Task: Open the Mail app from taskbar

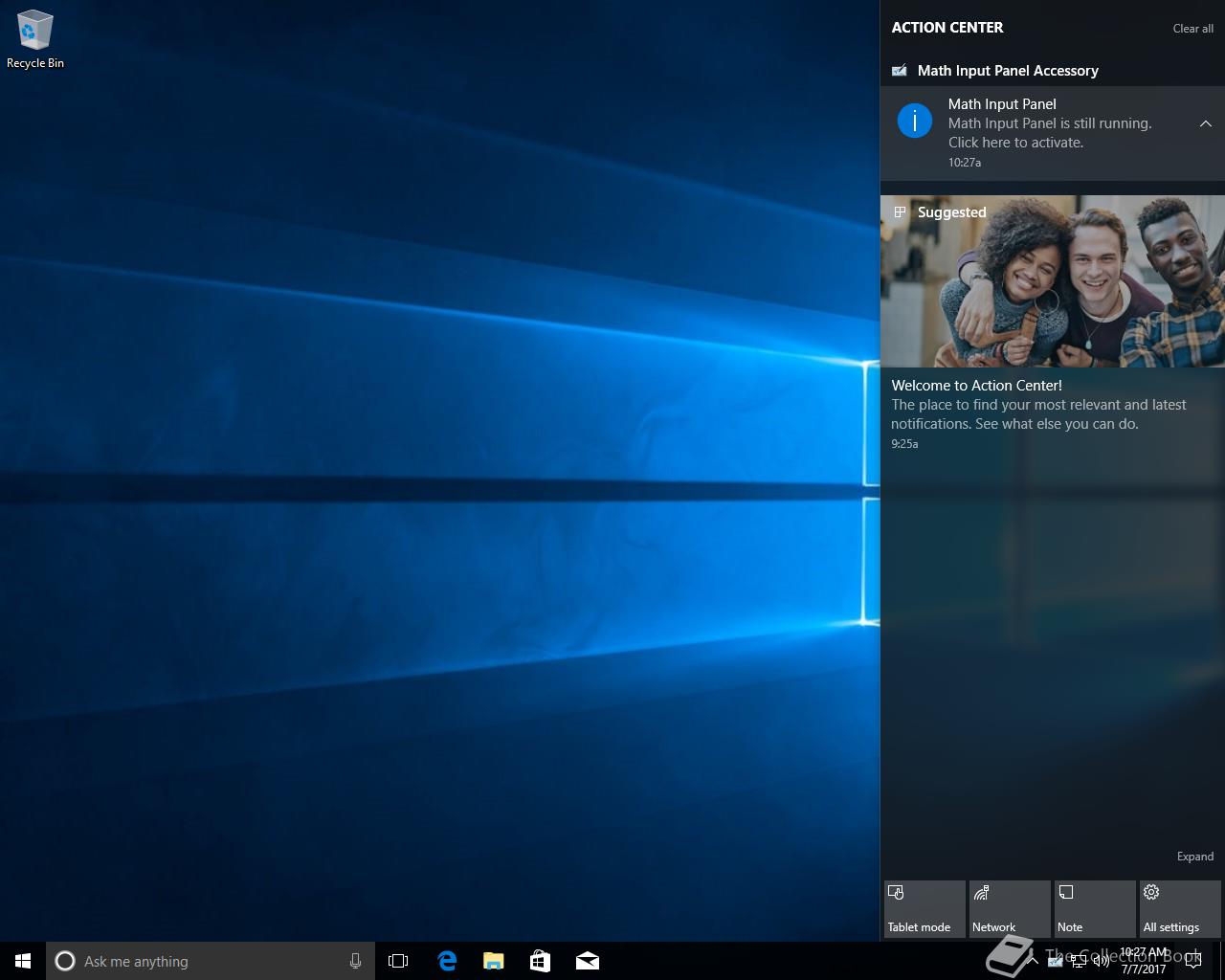Action: [x=588, y=961]
